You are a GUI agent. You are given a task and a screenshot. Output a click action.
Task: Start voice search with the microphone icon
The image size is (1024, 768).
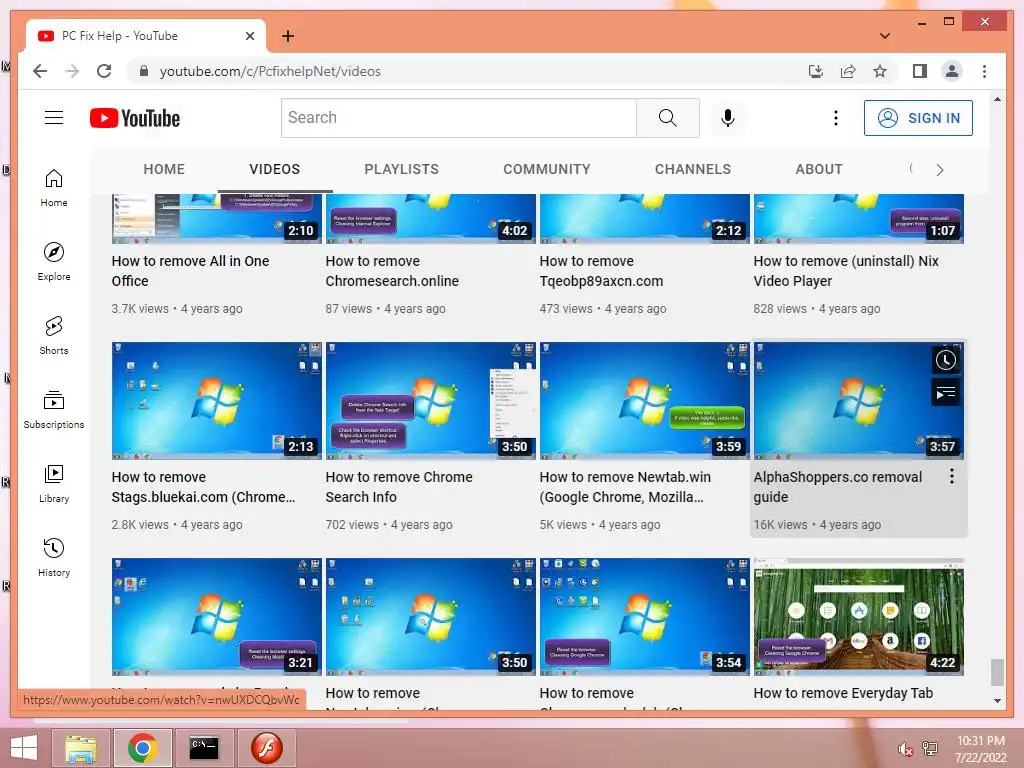coord(728,118)
